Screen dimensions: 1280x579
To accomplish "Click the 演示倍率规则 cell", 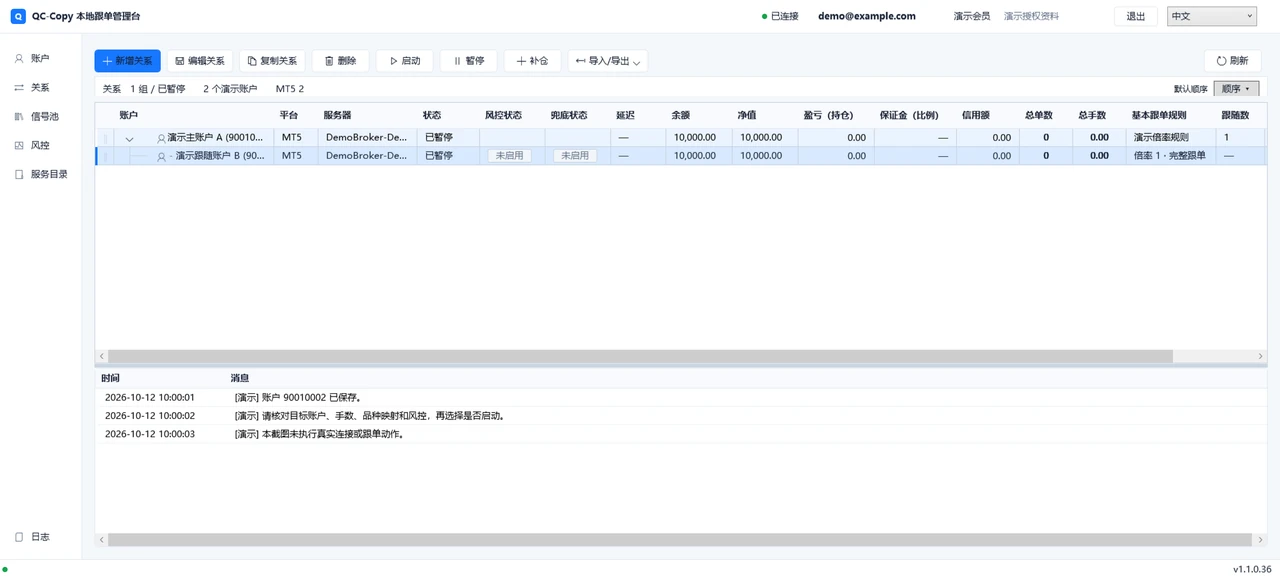I will (1161, 138).
